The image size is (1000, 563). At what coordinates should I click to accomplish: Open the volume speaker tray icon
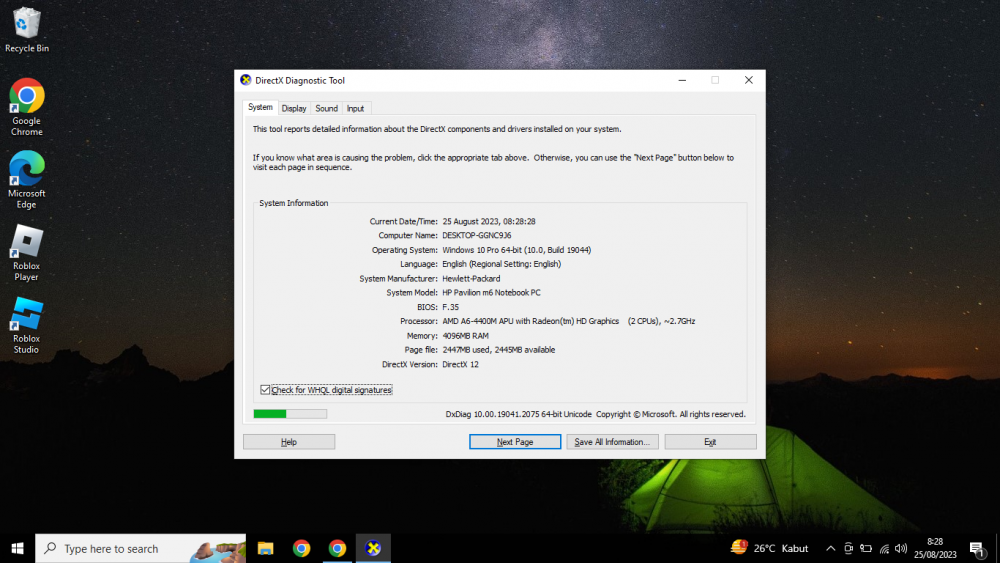pyautogui.click(x=901, y=548)
